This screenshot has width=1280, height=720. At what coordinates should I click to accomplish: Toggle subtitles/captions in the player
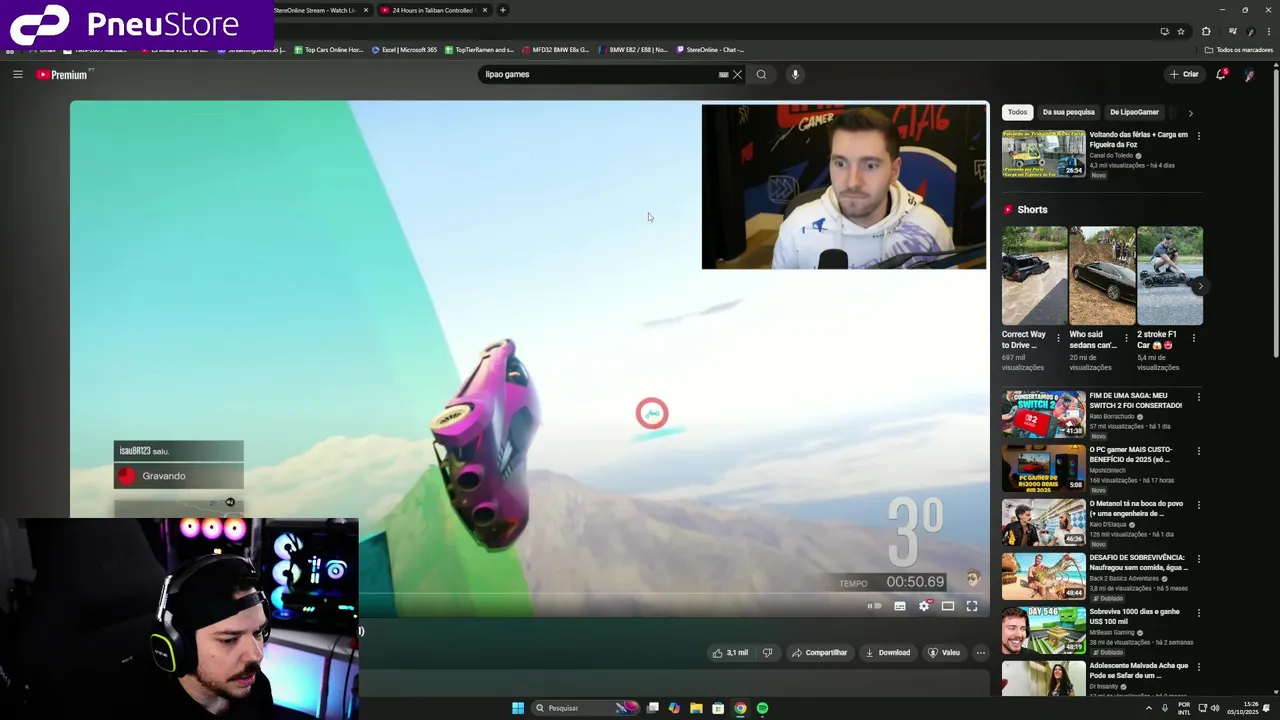[900, 606]
